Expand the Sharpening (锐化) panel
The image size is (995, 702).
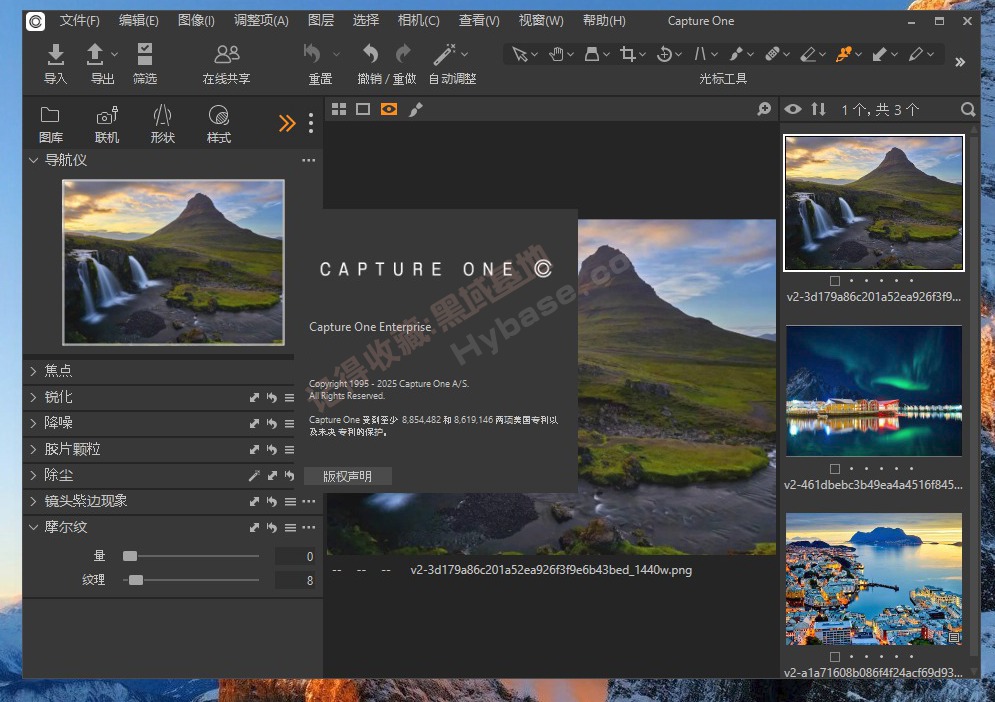[33, 397]
